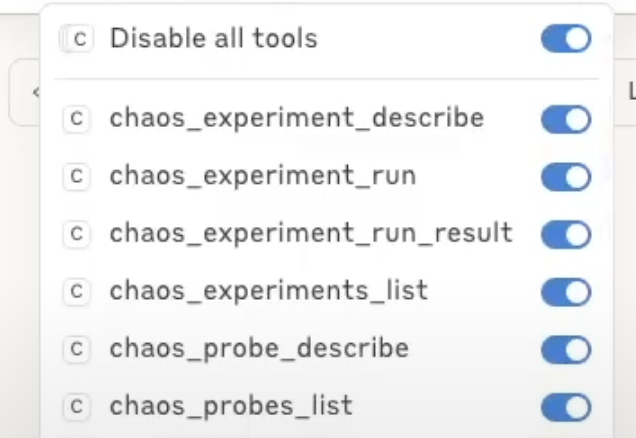Turn off the chaos_probe_describe toggle
Viewport: 636px width, 438px height.
[x=566, y=349]
